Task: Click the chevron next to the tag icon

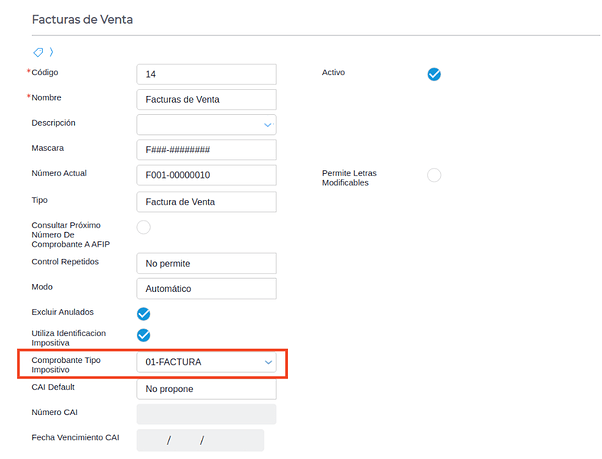Action: 51,51
